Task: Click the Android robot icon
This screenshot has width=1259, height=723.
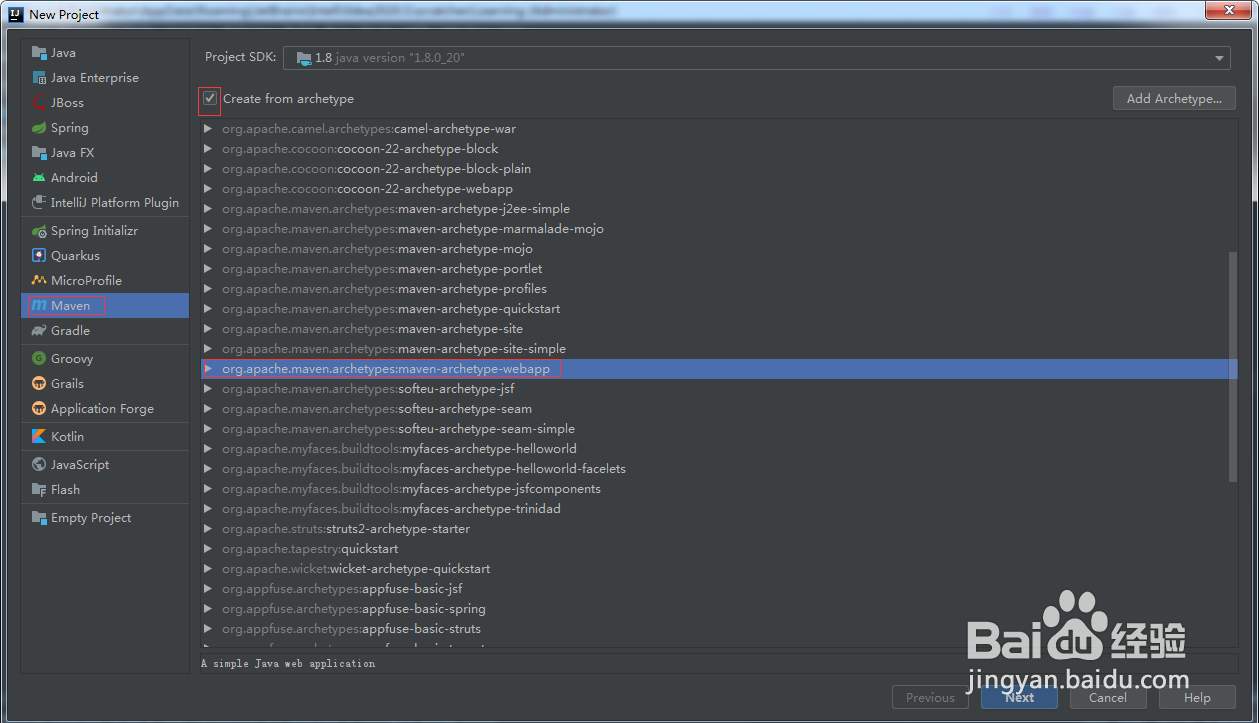Action: 39,178
